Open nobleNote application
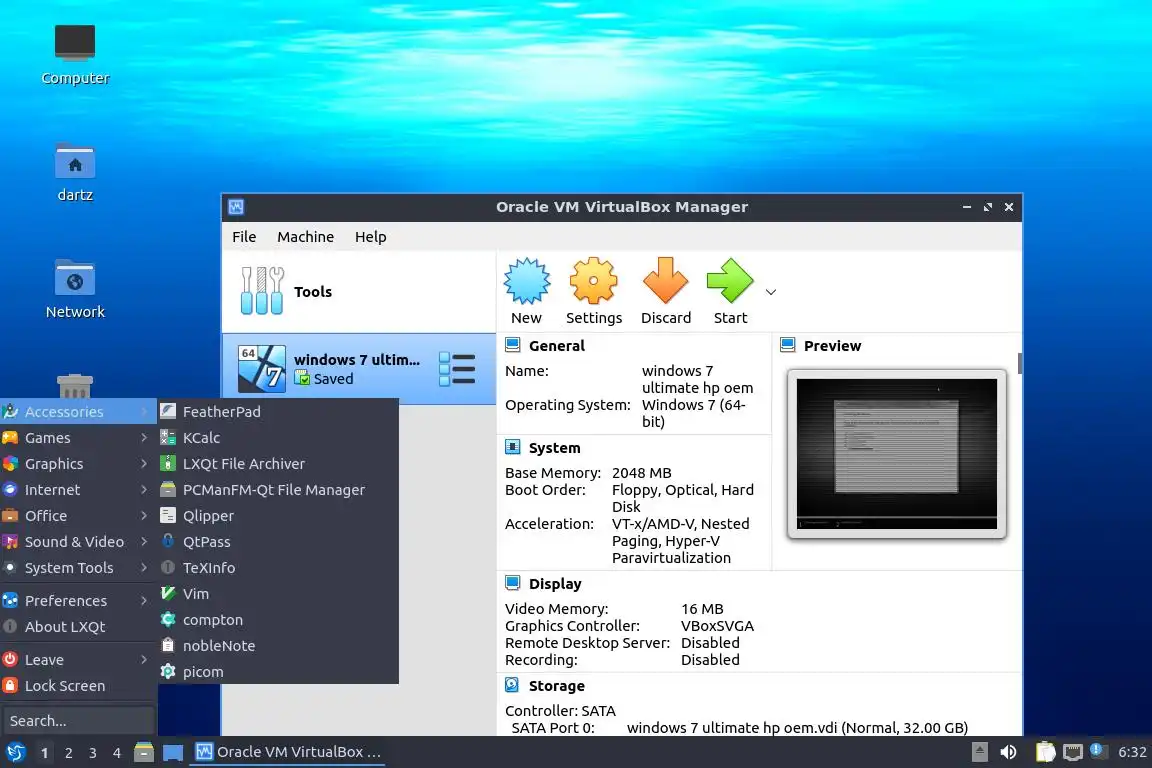The height and width of the screenshot is (768, 1152). click(278, 645)
